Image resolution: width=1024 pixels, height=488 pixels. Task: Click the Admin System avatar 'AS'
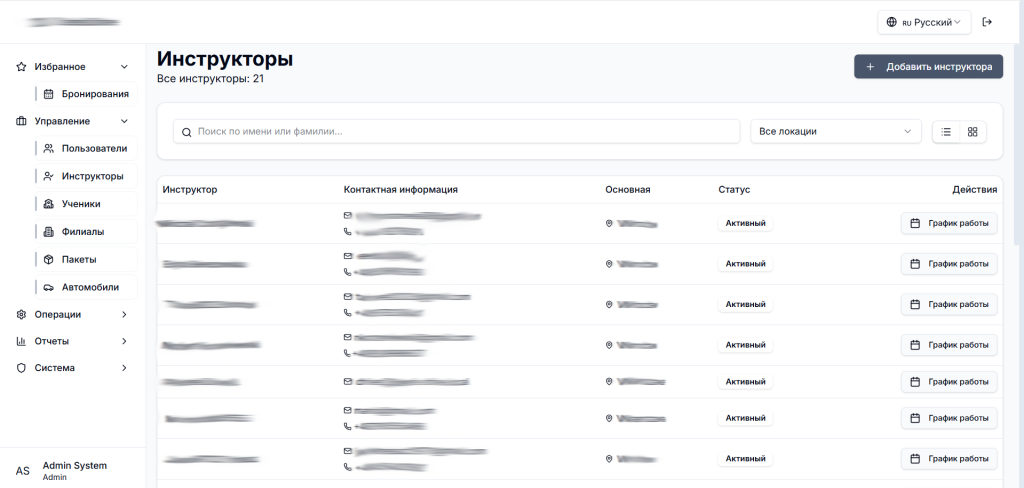(22, 471)
